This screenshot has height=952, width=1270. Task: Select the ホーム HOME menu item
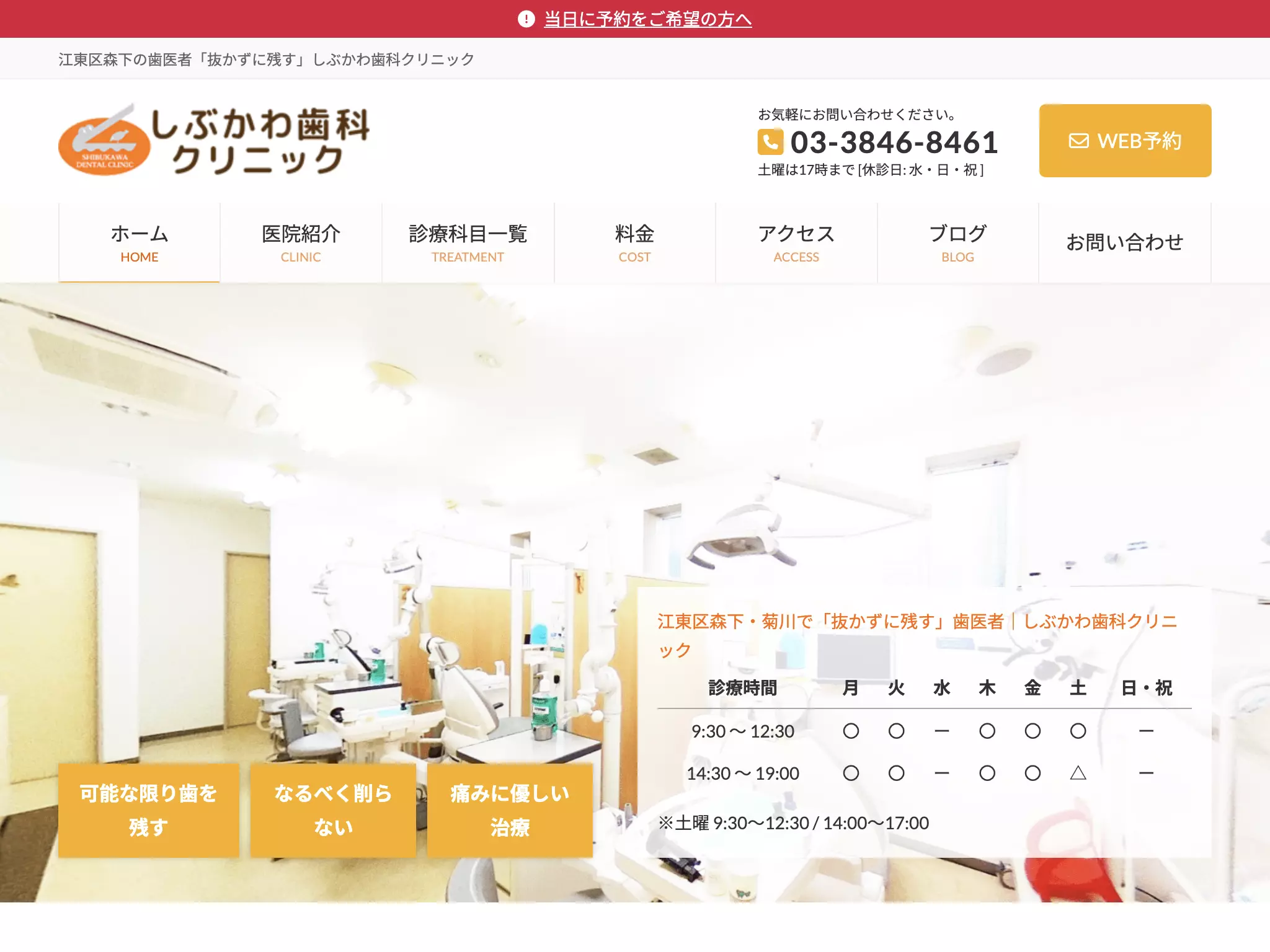click(140, 243)
